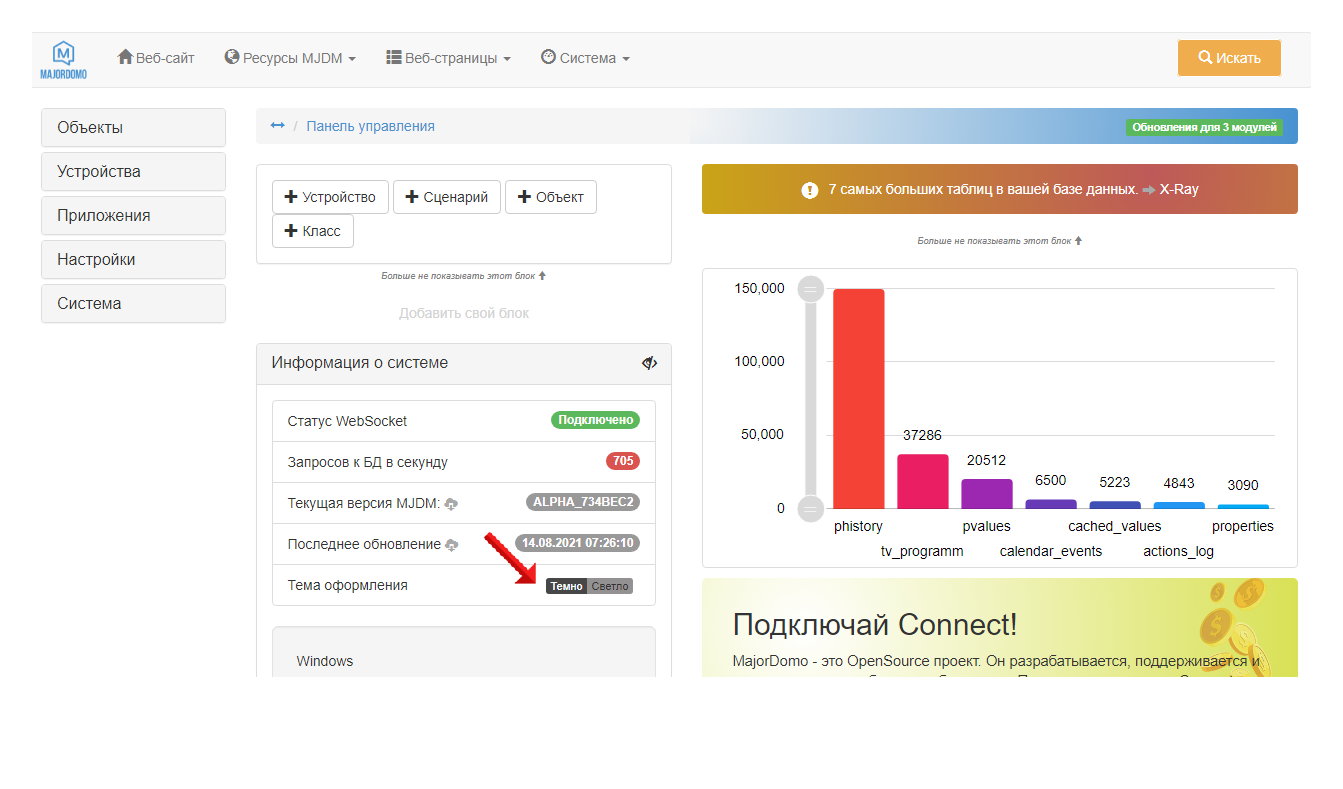Click the Подключено WebSocket status badge
This screenshot has height=789, width=1343.
coord(595,420)
